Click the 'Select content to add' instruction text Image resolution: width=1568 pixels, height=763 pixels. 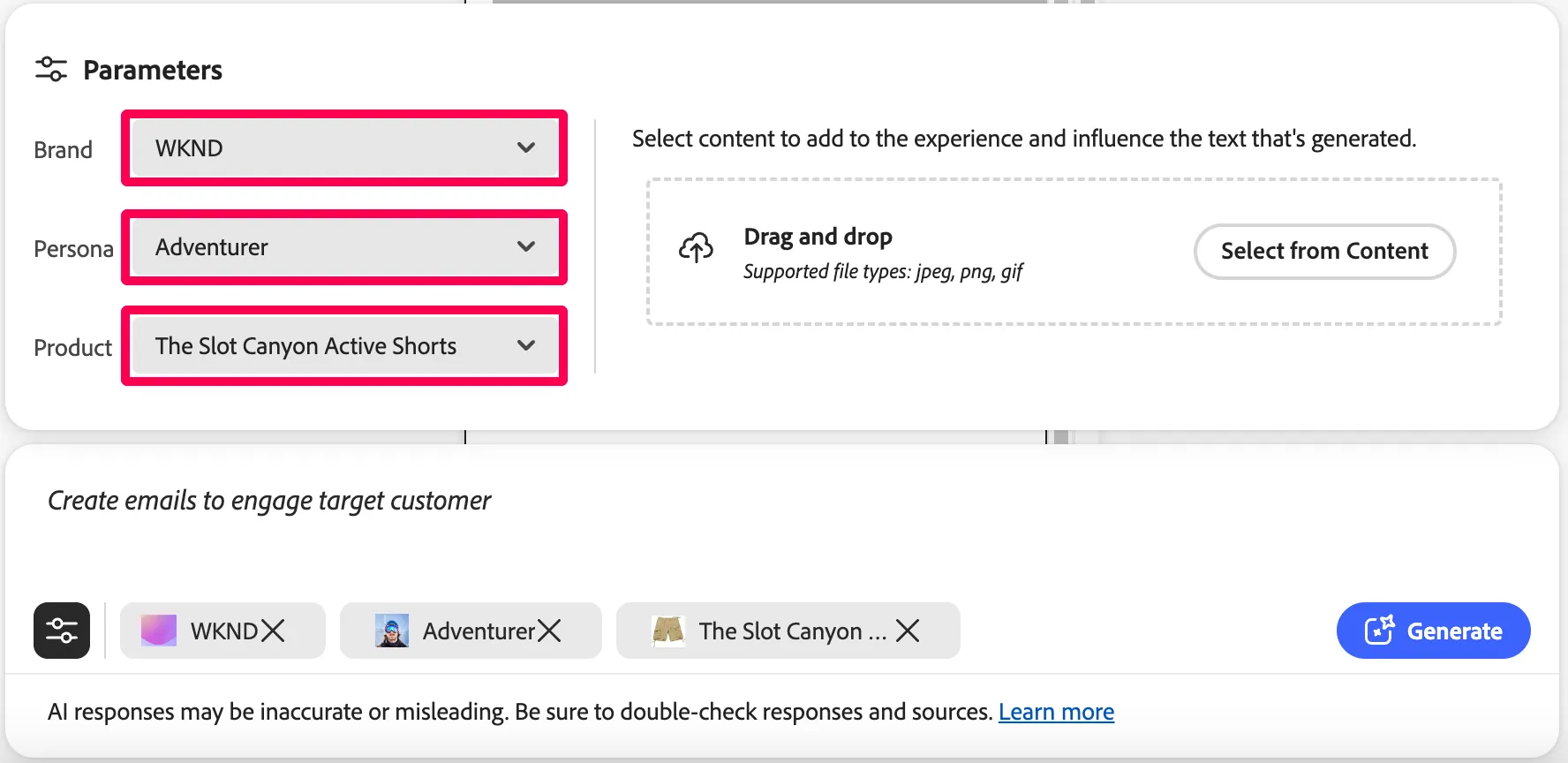pos(1024,139)
